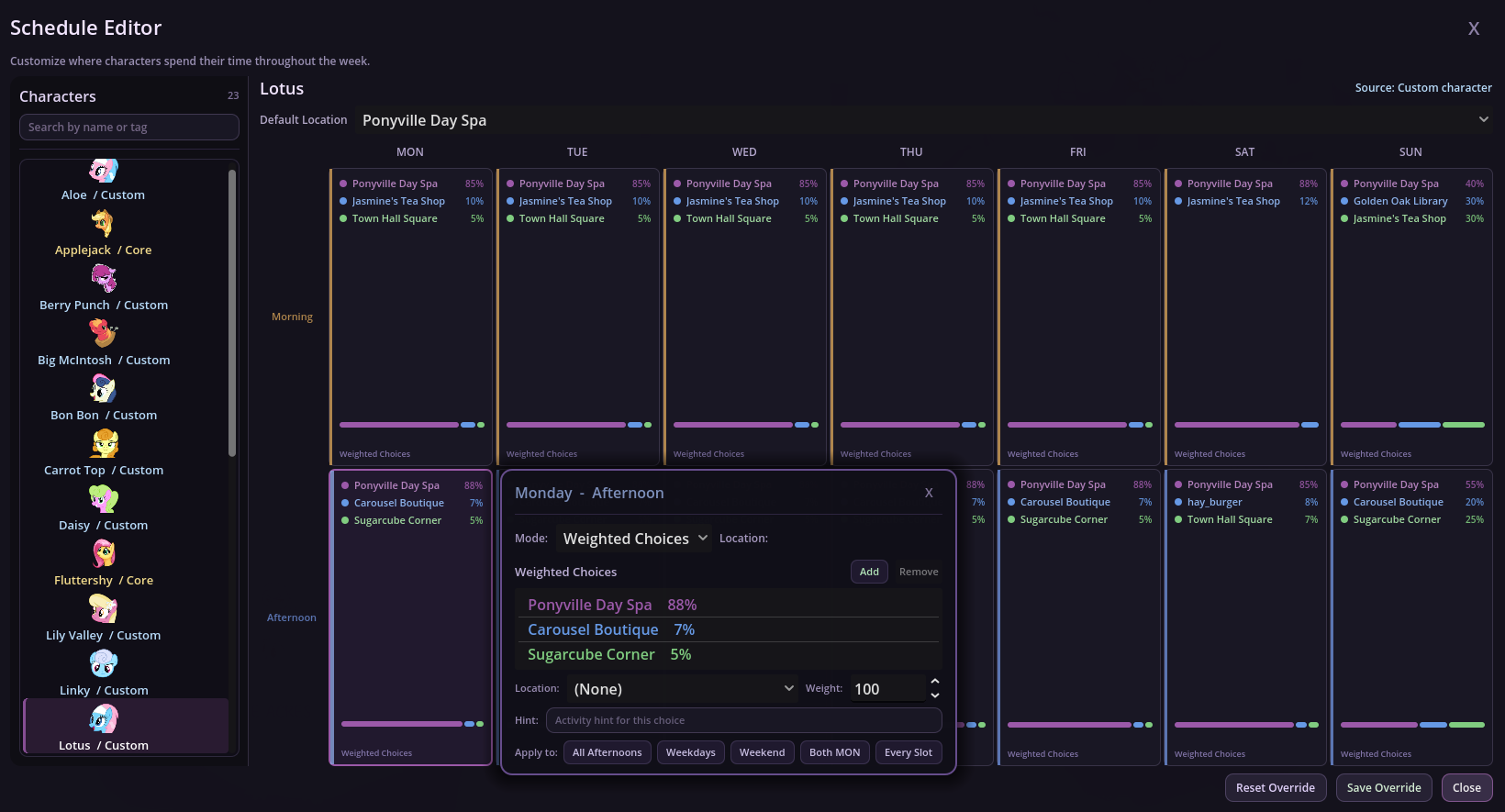Select Big McIntosh / Custom in character list
The width and height of the screenshot is (1505, 812).
pyautogui.click(x=104, y=361)
